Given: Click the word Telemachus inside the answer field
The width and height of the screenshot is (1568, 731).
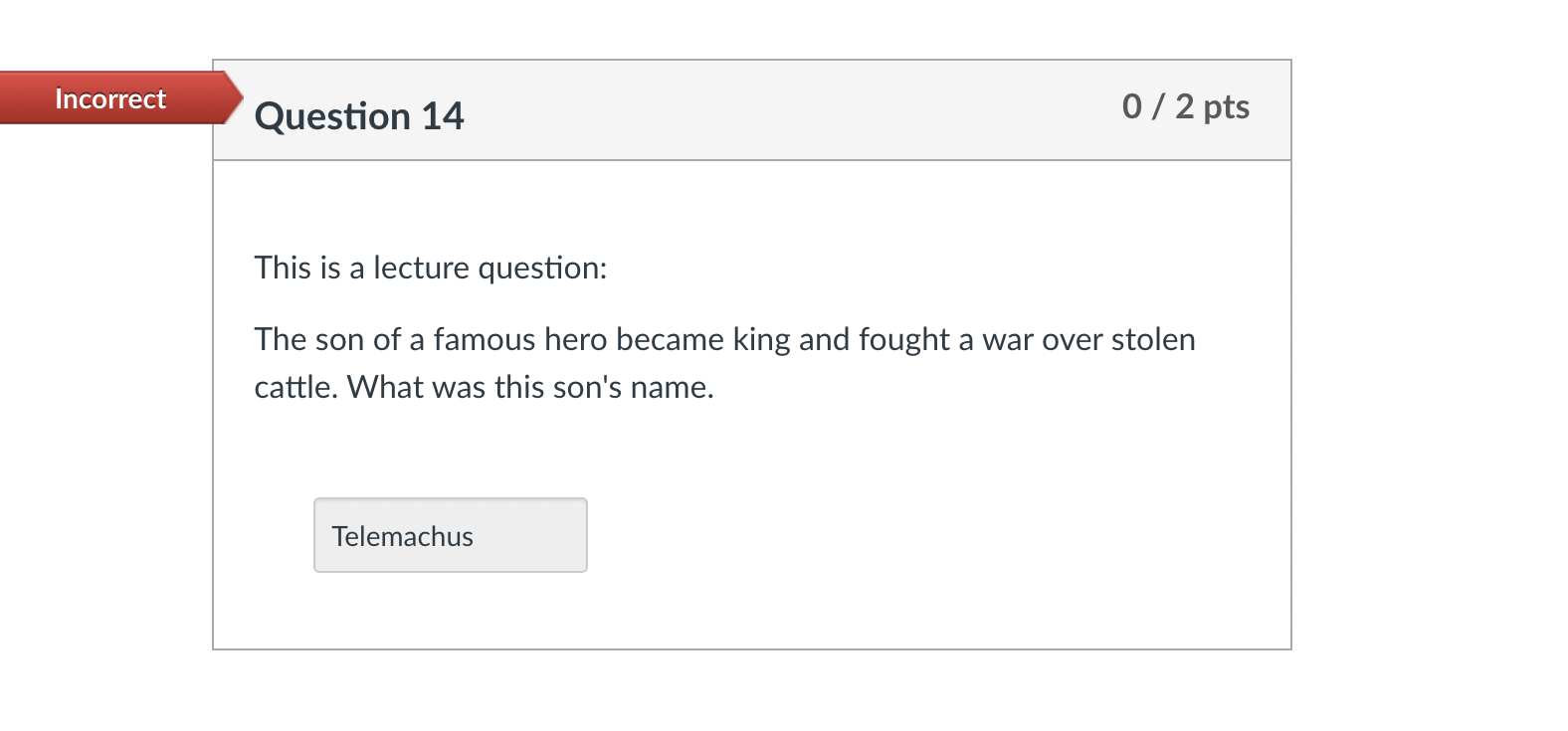Looking at the screenshot, I should coord(402,536).
